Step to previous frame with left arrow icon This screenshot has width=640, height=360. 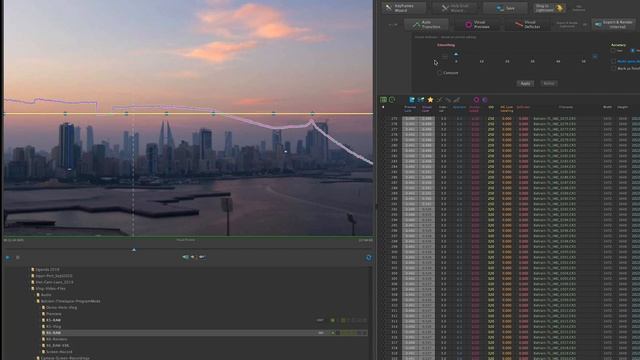(x=185, y=257)
